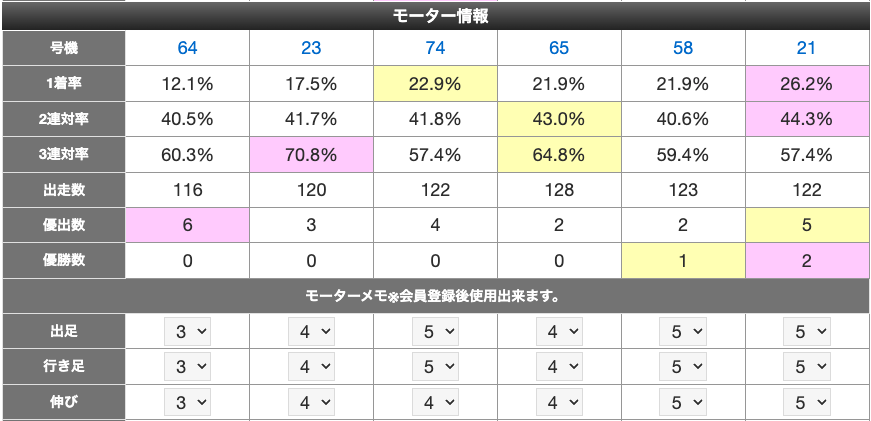The width and height of the screenshot is (871, 421).
Task: Click the モーターメモ header bar
Action: [x=435, y=296]
